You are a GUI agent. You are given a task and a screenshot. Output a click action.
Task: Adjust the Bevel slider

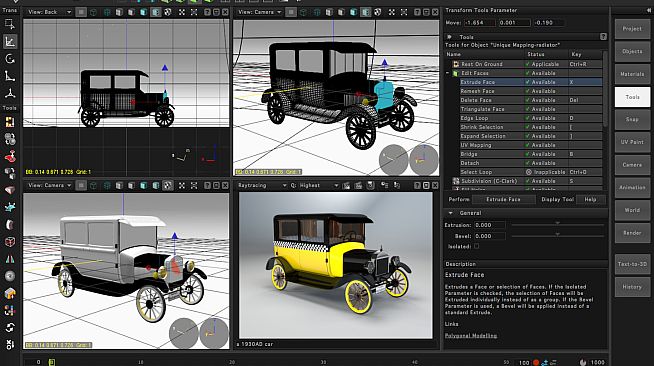pyautogui.click(x=557, y=235)
